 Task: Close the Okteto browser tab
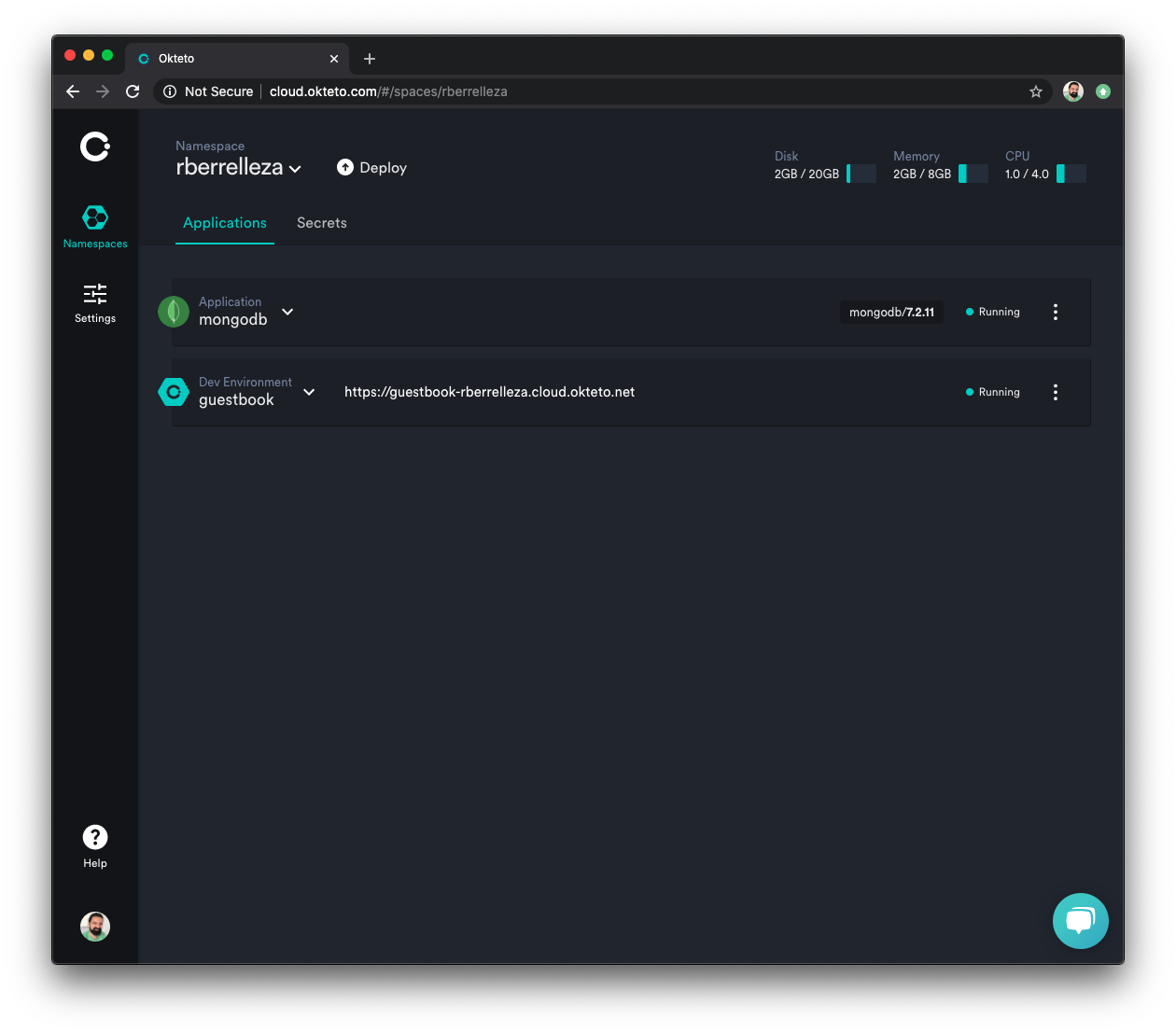pos(334,59)
